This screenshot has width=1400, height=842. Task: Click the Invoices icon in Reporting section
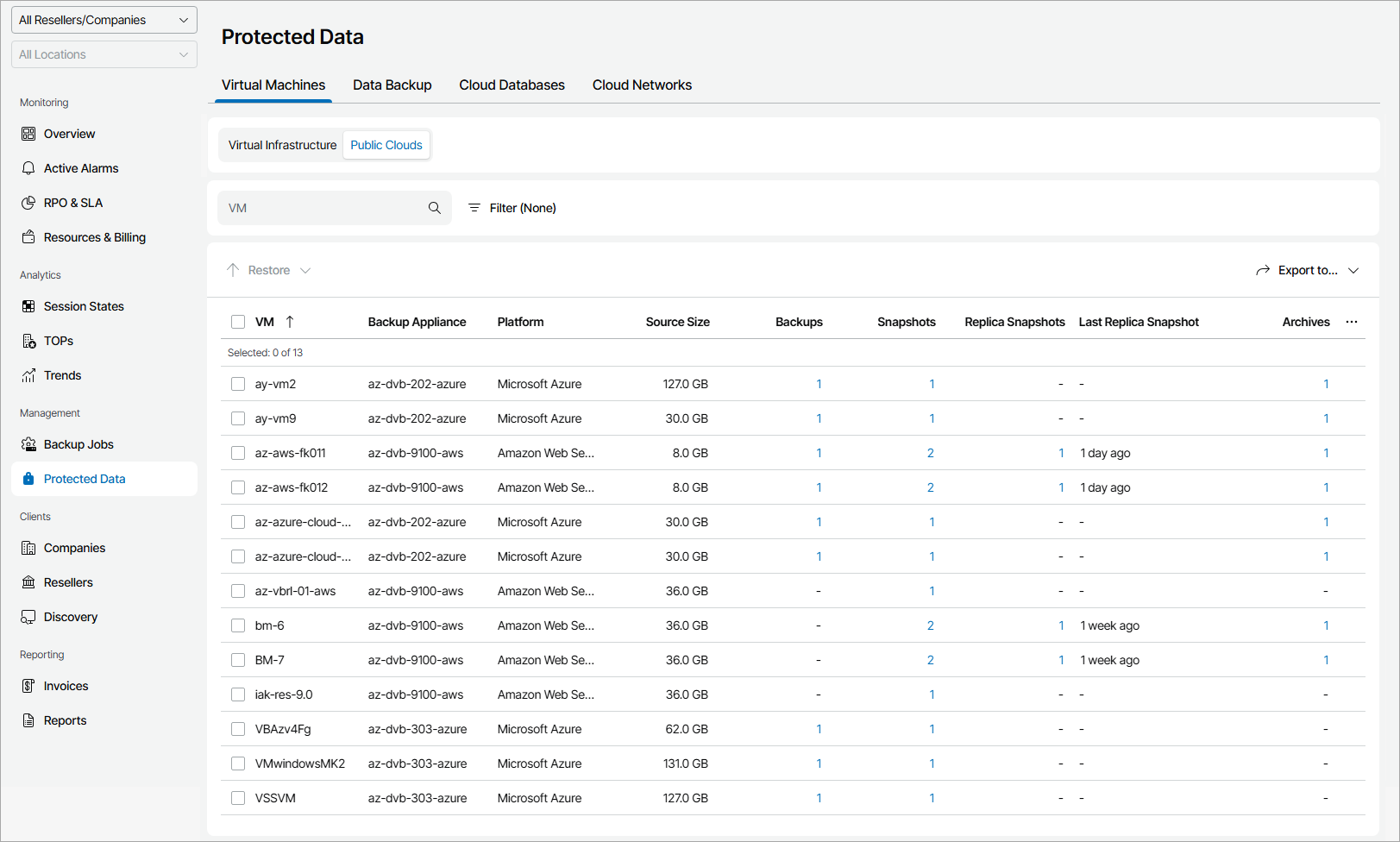click(28, 686)
